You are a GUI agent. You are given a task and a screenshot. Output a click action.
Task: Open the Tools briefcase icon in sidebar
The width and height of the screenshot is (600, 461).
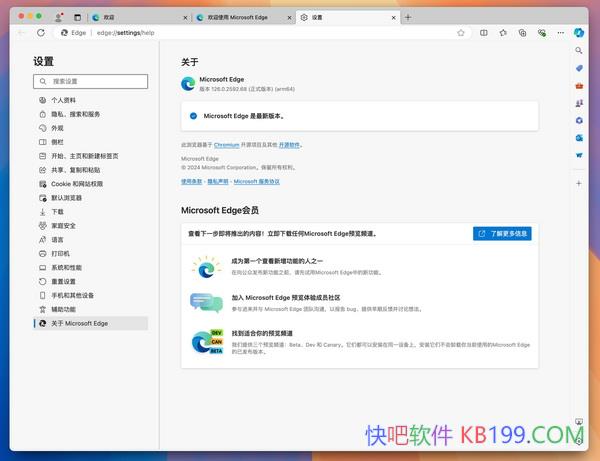tap(579, 85)
